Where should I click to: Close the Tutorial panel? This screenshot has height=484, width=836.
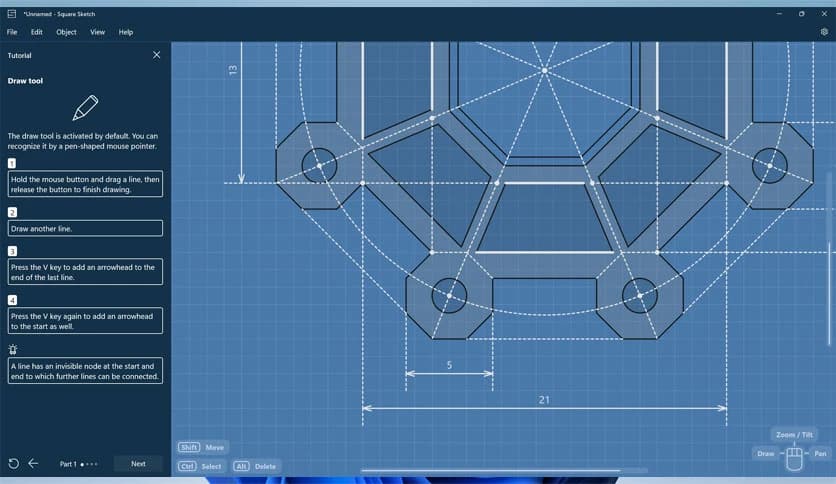pos(156,55)
